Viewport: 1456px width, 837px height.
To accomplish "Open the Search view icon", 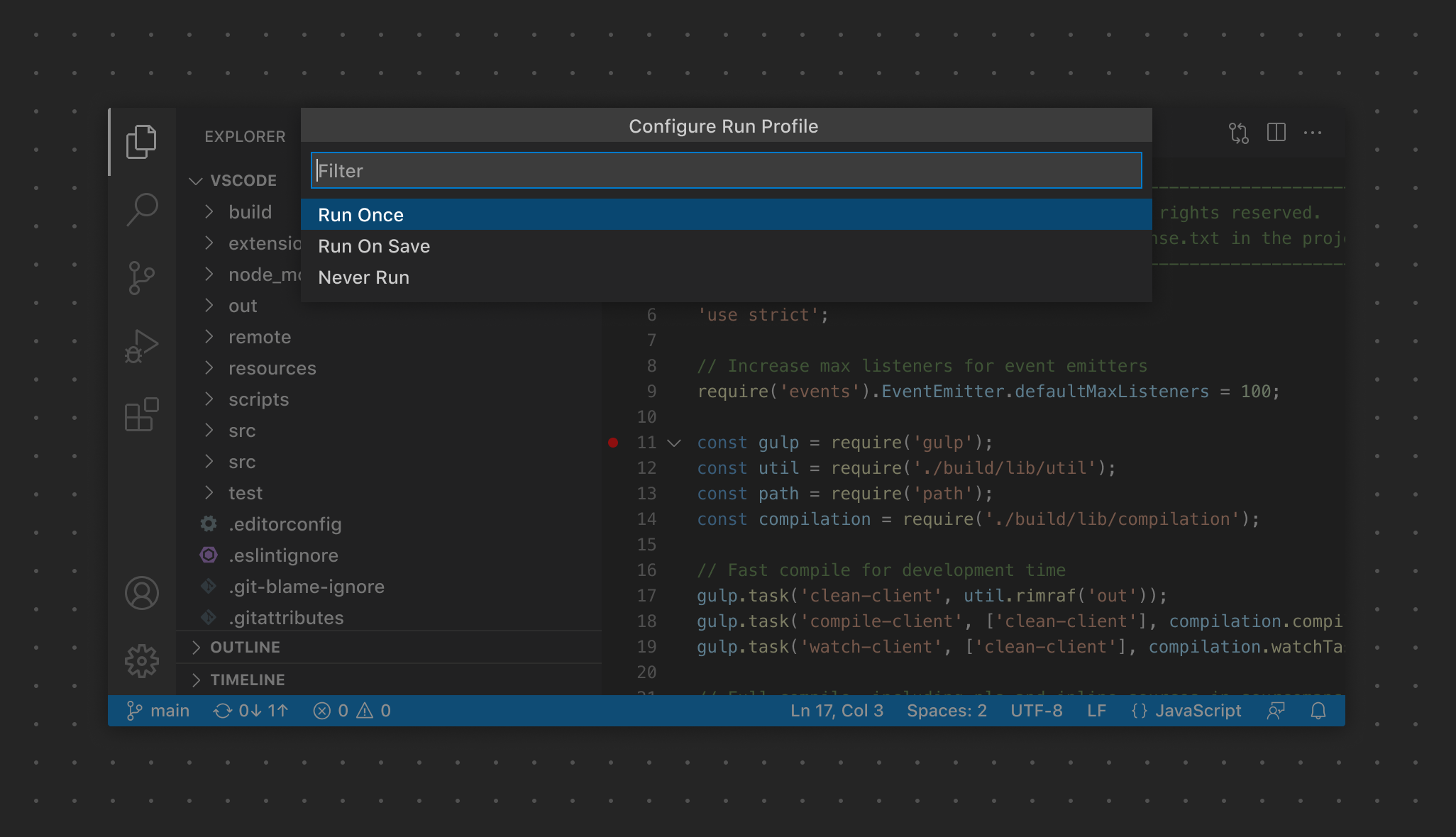I will [x=141, y=209].
